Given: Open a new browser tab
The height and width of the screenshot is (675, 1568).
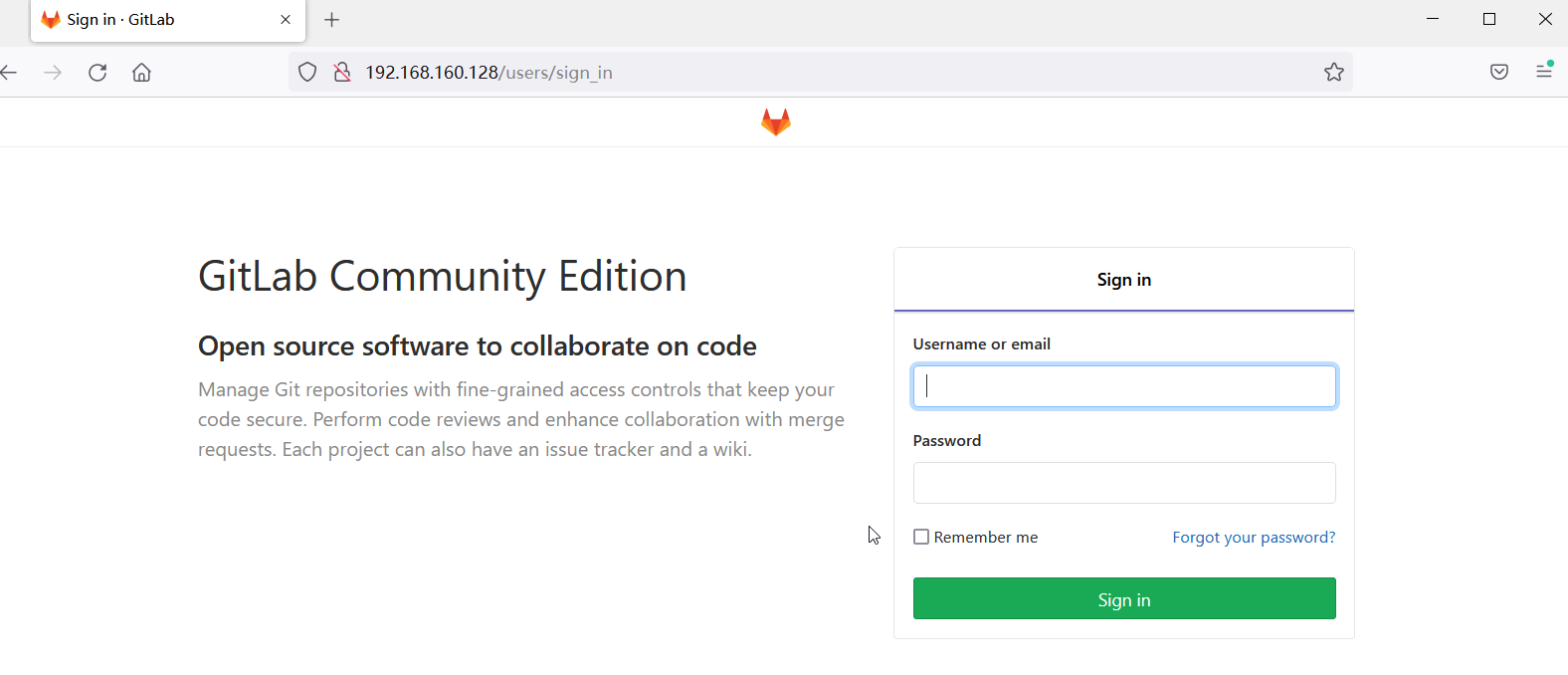Looking at the screenshot, I should coord(332,20).
